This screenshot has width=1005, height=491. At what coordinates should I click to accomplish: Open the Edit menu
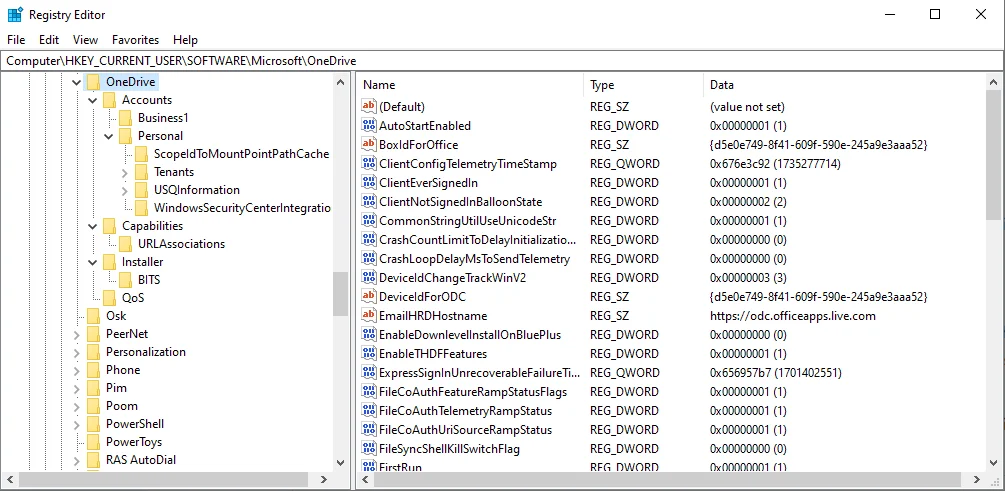49,40
